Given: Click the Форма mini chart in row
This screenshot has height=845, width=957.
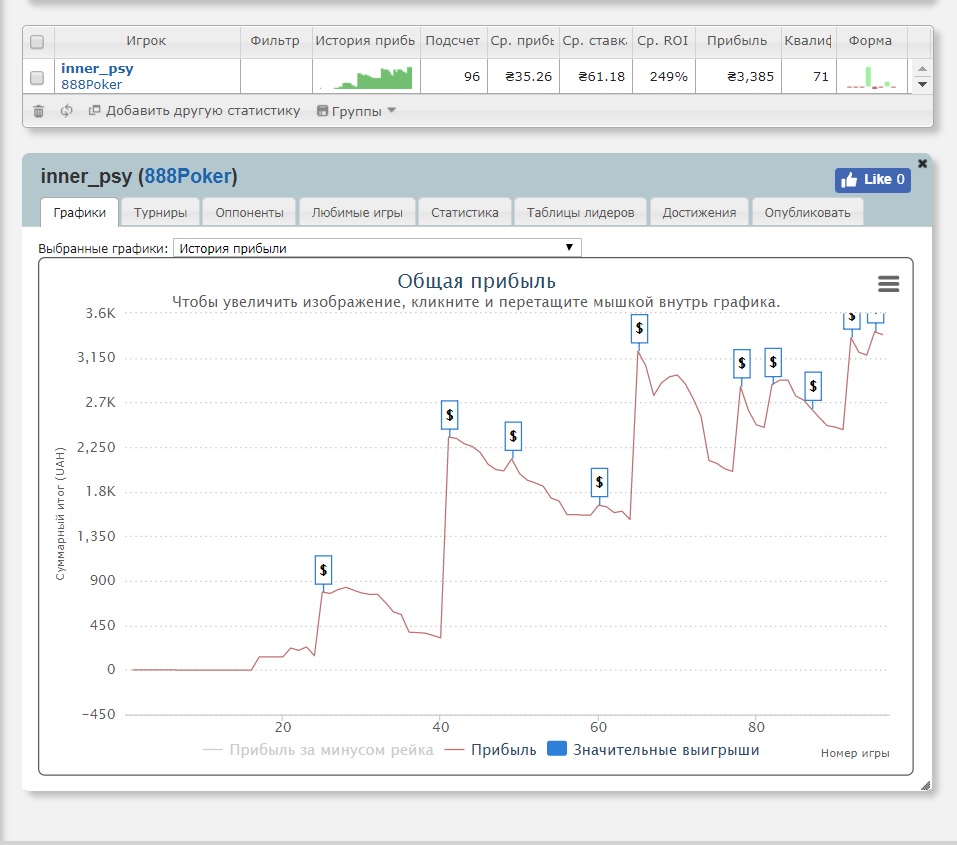Looking at the screenshot, I should tap(872, 78).
